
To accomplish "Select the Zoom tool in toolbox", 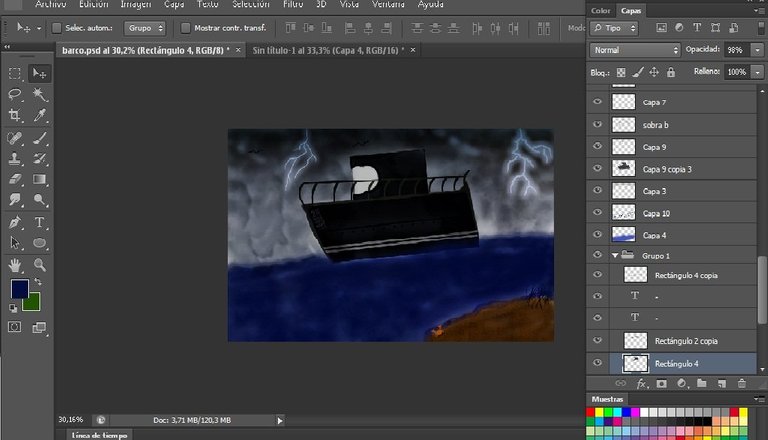I will 40,265.
